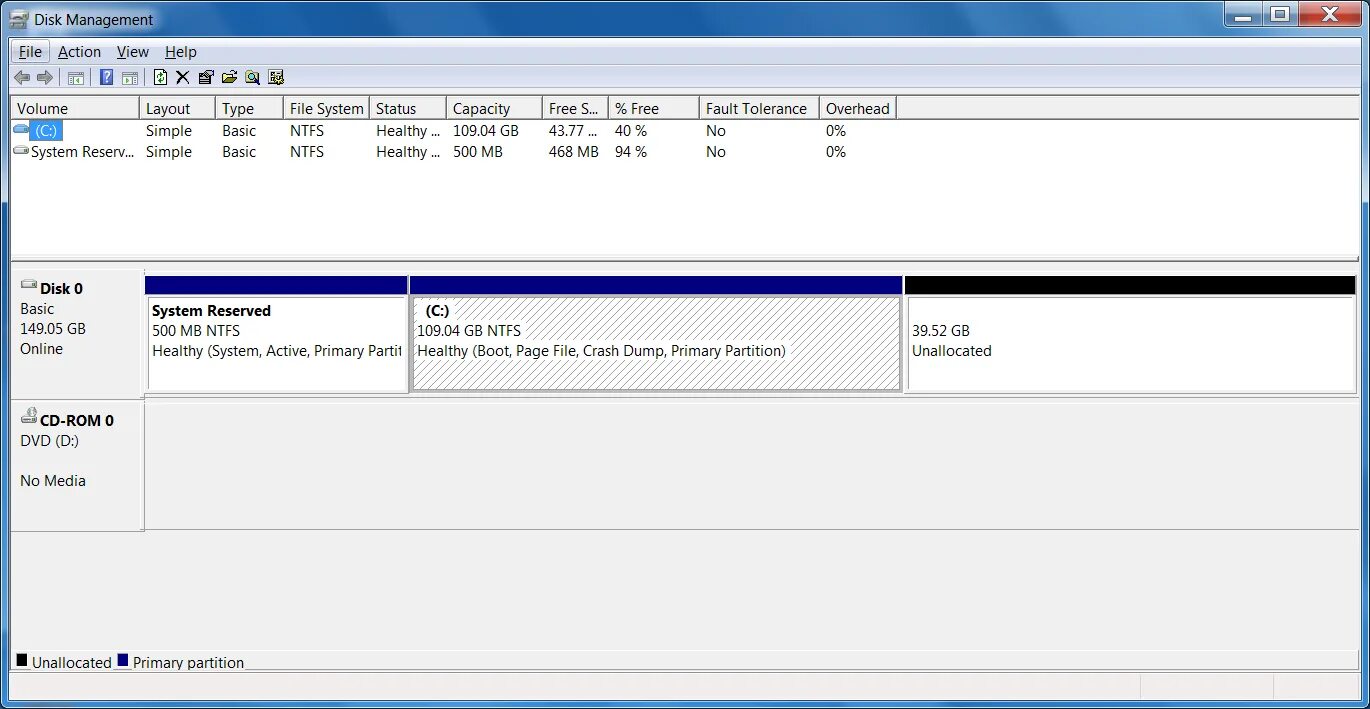Open Help via the blue question-mark icon
1370x709 pixels.
(106, 78)
